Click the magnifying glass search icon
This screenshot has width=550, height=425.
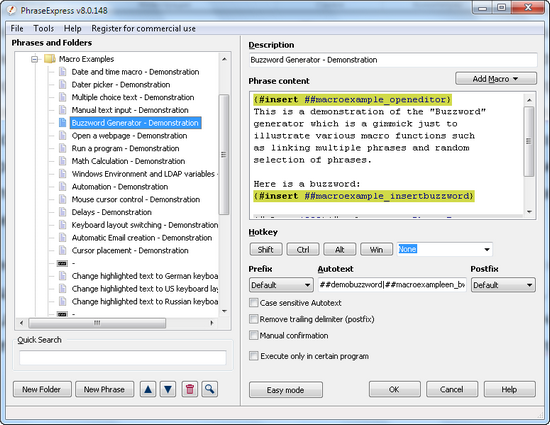(x=209, y=389)
